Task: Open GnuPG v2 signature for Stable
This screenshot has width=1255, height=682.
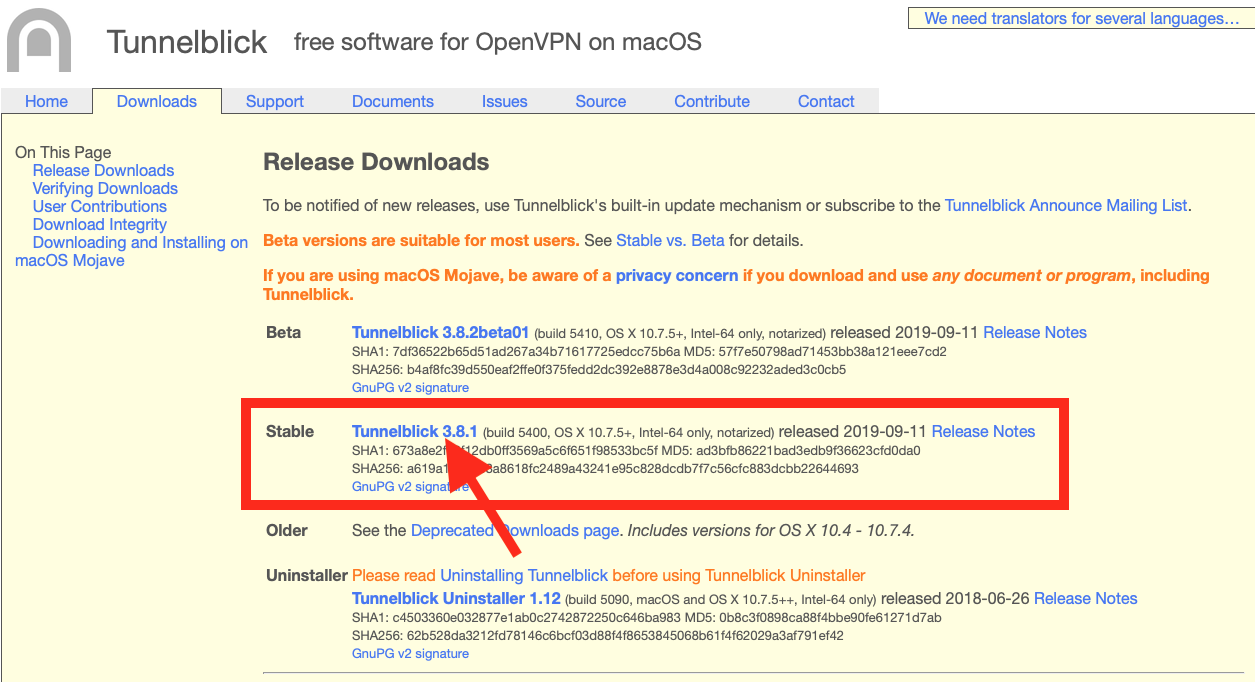Action: (410, 486)
